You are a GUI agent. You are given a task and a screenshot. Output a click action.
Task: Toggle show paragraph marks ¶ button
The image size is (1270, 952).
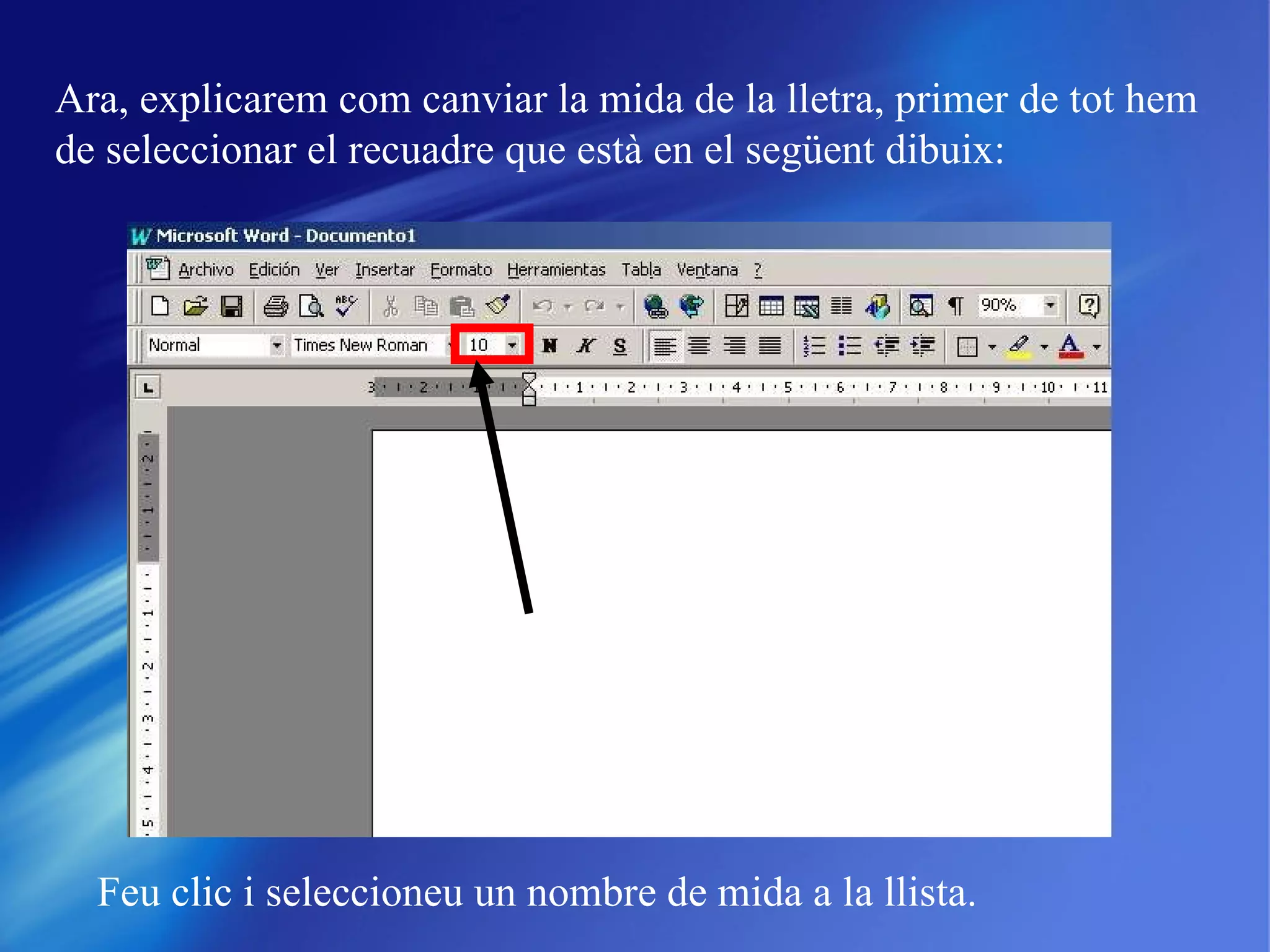pyautogui.click(x=956, y=306)
